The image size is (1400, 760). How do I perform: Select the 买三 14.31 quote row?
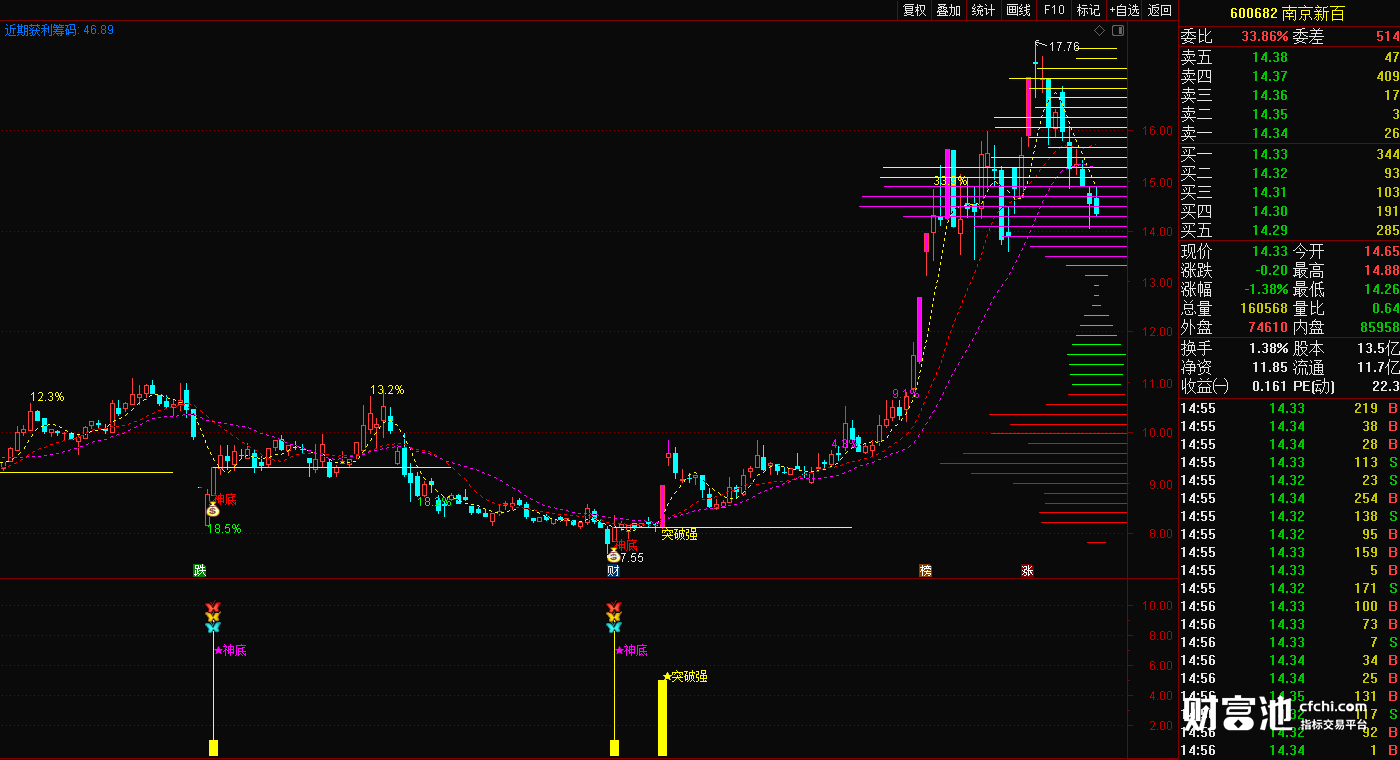coord(1290,192)
